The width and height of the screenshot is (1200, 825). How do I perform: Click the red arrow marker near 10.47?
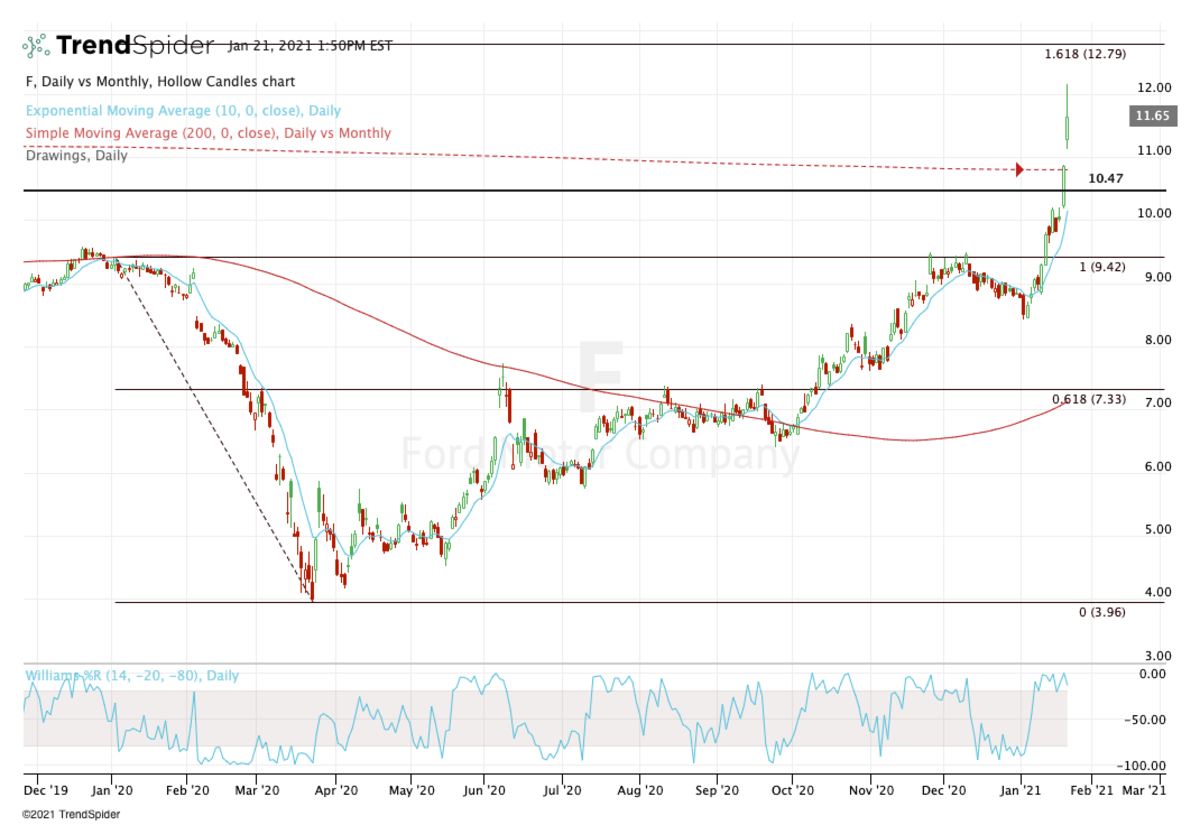1019,169
